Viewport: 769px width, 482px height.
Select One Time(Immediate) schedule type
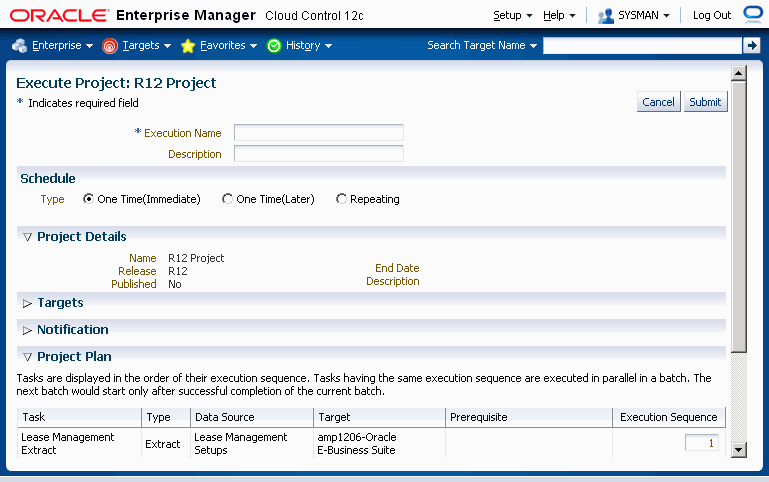[x=88, y=199]
